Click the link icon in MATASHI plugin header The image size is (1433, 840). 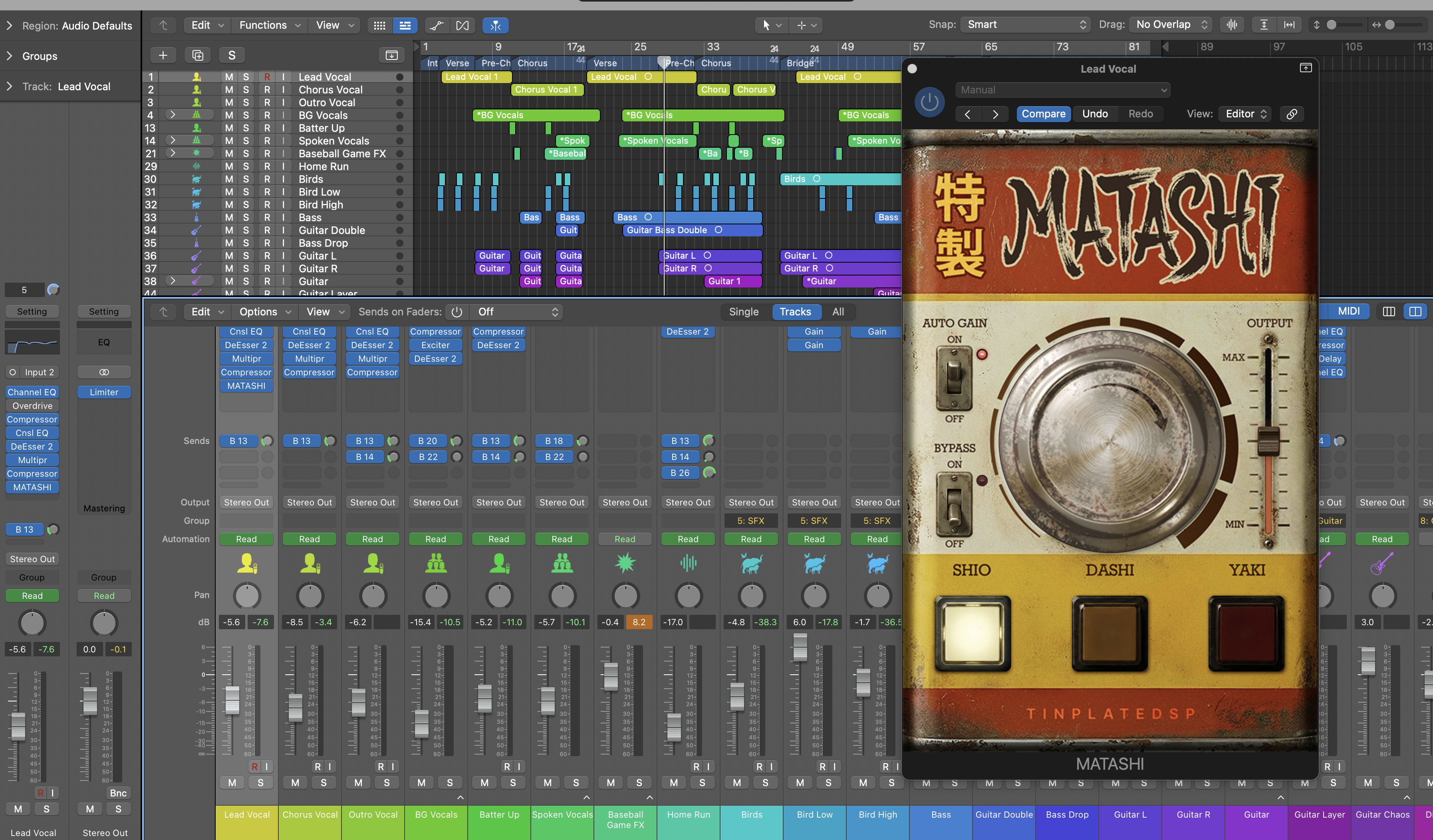pyautogui.click(x=1291, y=114)
